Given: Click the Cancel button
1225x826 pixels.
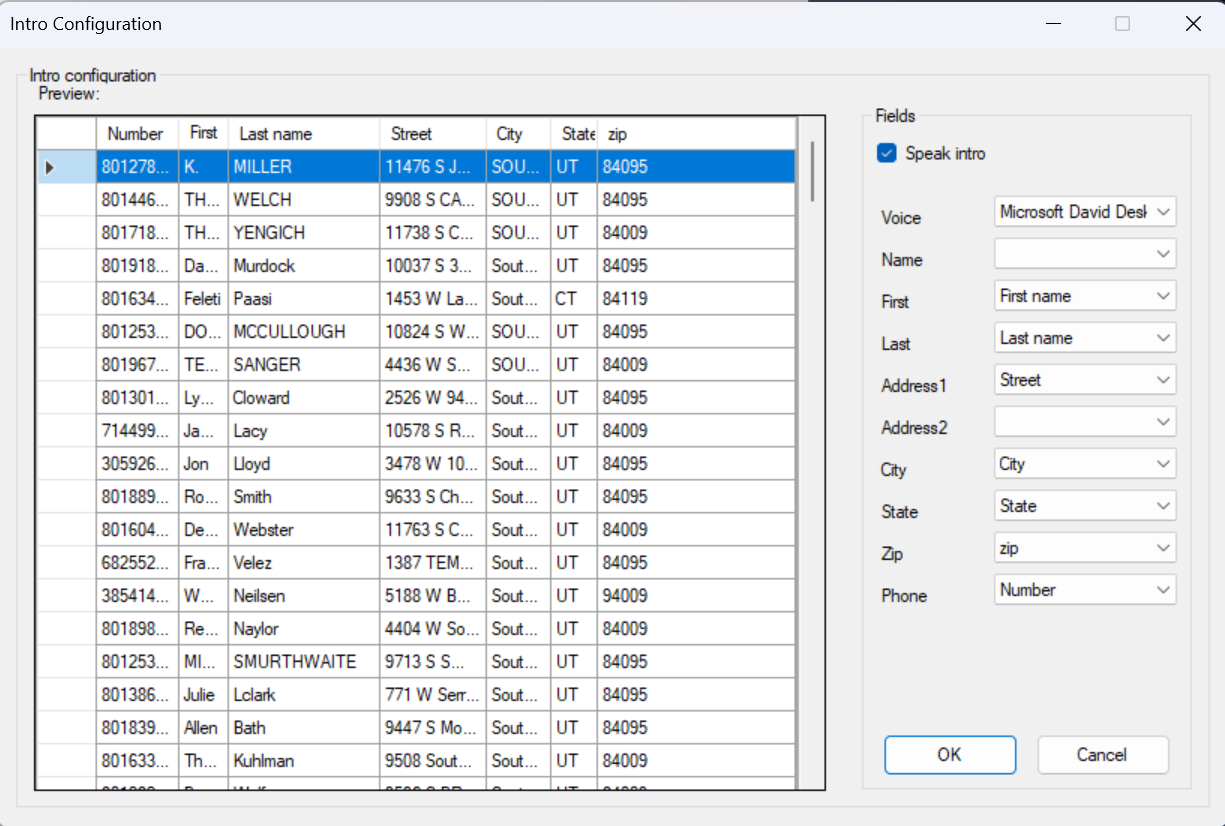Looking at the screenshot, I should (1102, 755).
